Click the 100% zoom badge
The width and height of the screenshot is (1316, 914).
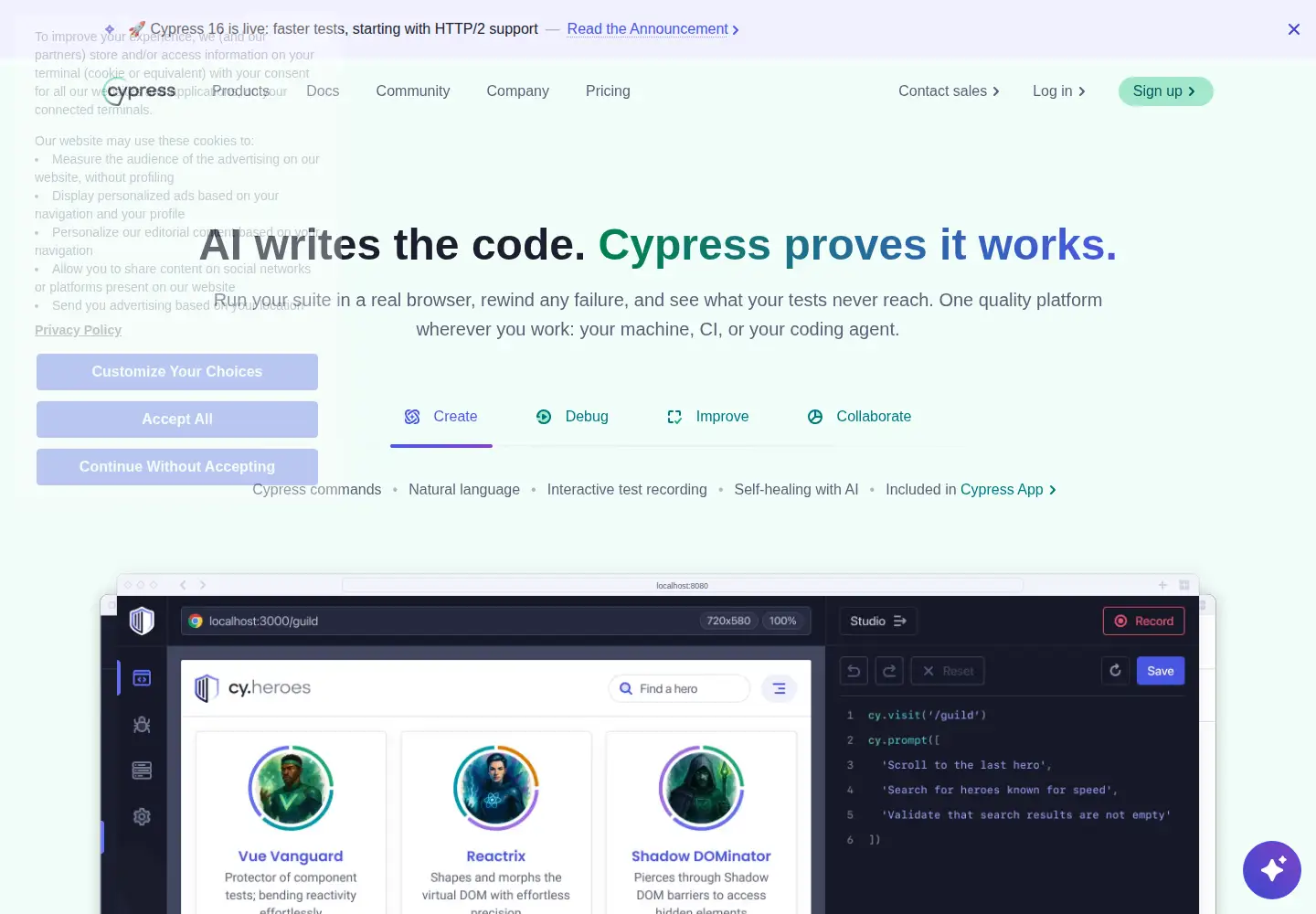point(782,622)
